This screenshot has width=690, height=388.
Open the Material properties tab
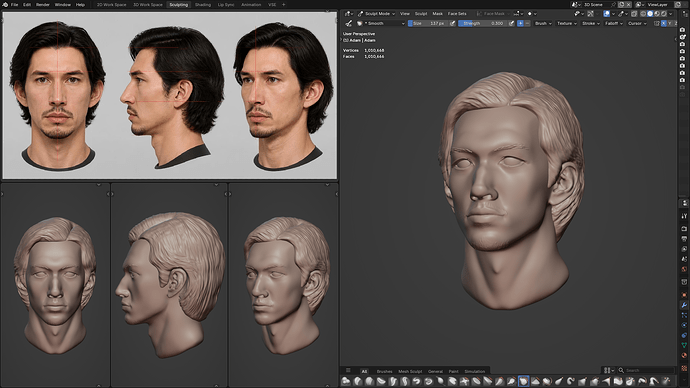pos(684,355)
